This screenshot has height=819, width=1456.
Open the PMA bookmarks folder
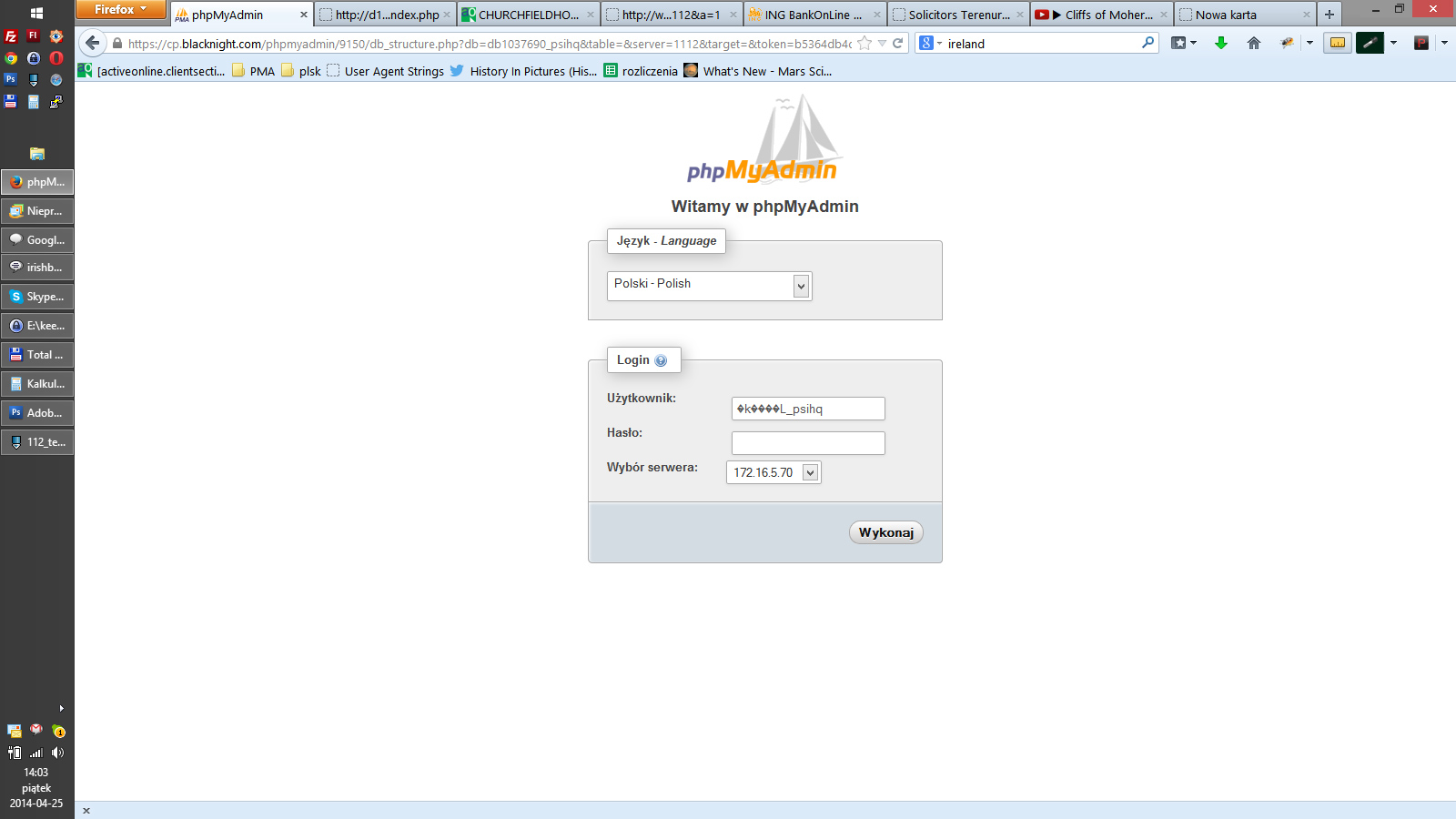coord(253,71)
